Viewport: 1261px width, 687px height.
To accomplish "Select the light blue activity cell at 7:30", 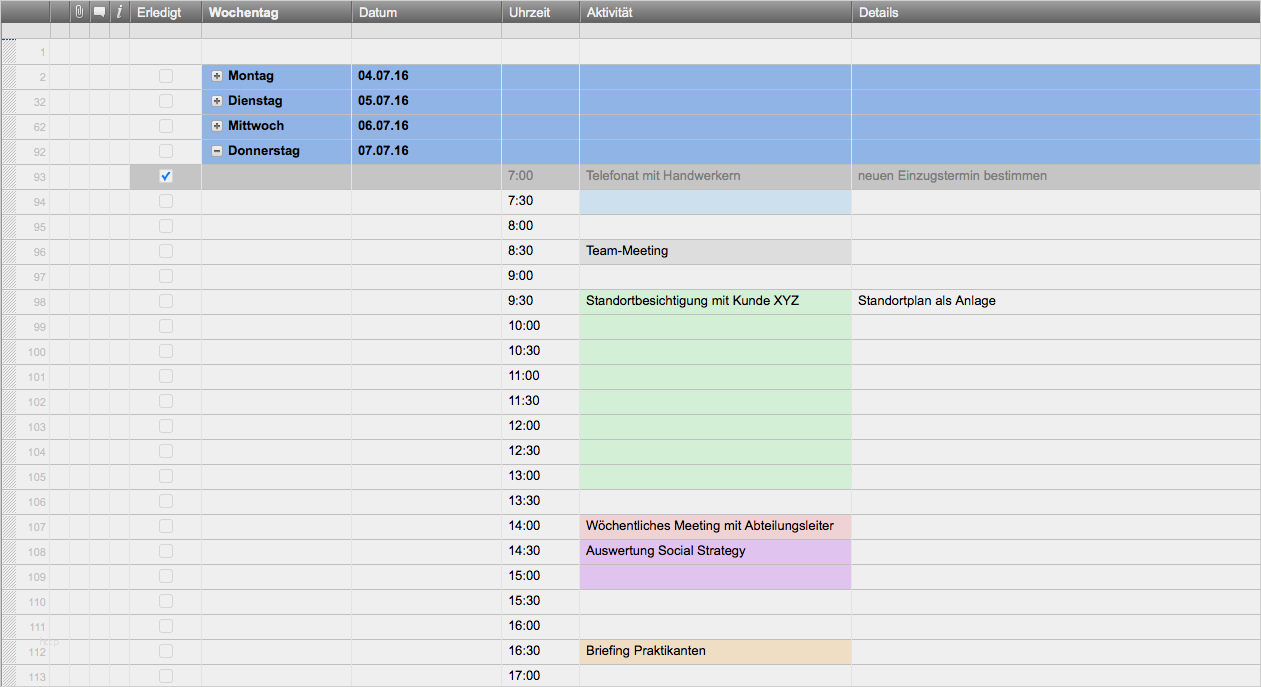I will pyautogui.click(x=716, y=201).
